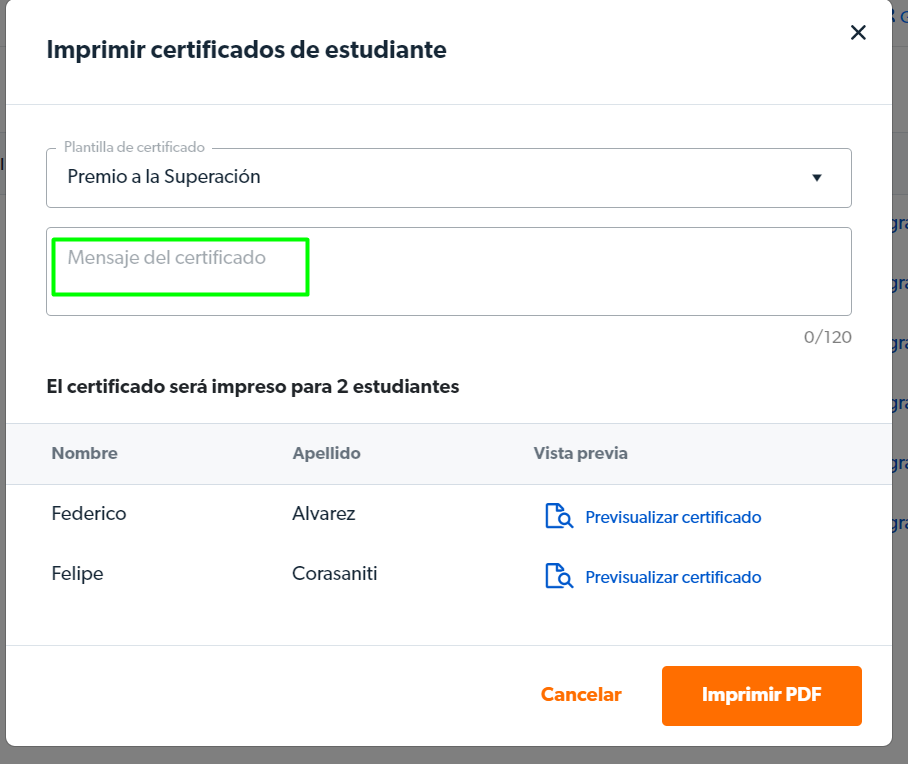908x764 pixels.
Task: Click the Vista previa column header
Action: tap(580, 454)
